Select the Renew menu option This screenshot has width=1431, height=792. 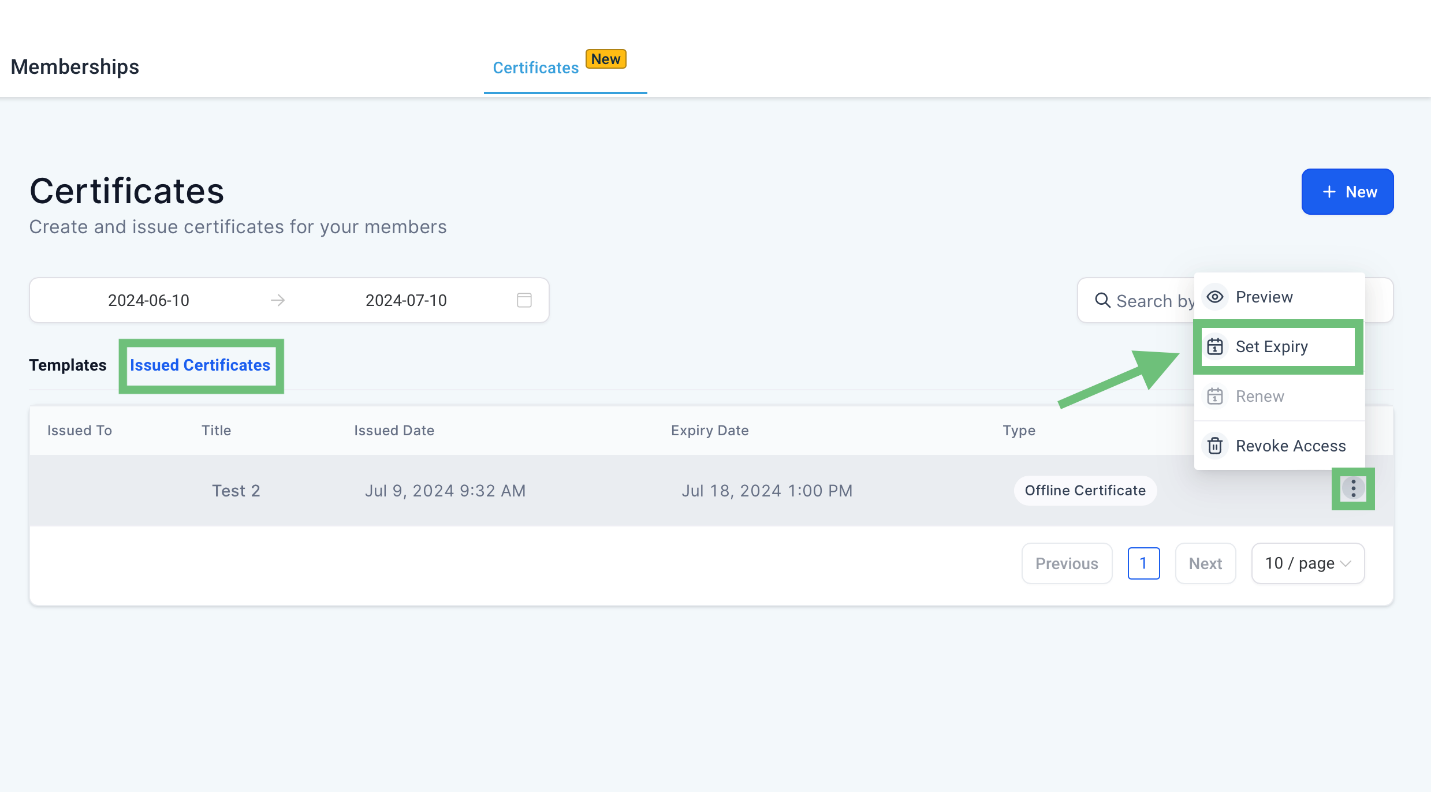click(1279, 396)
